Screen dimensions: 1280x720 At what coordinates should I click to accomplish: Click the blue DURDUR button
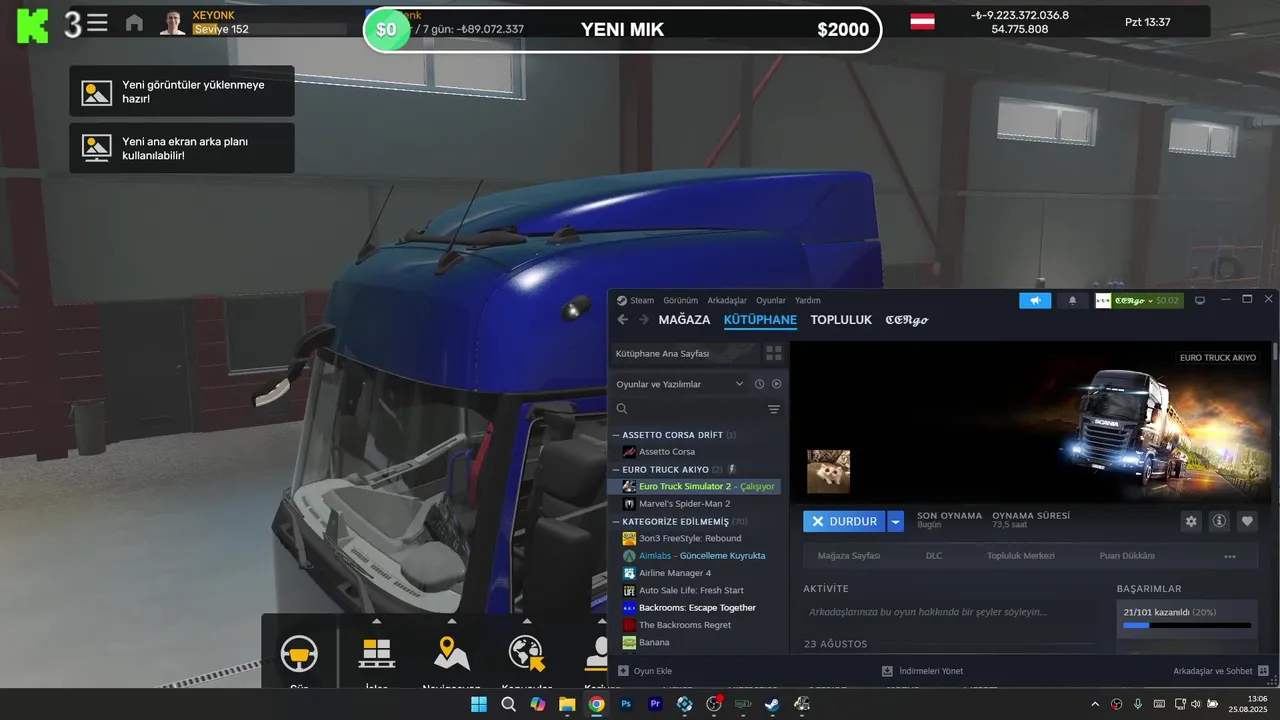[x=844, y=521]
